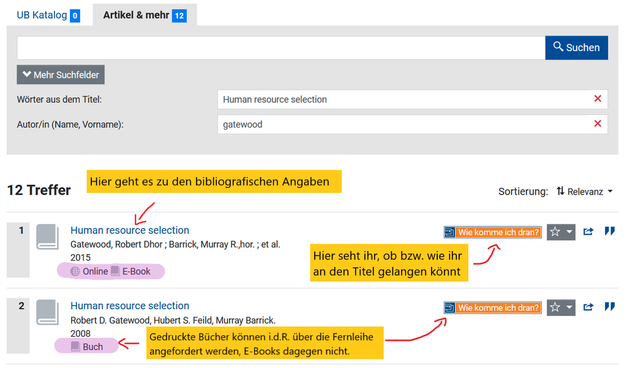Cite result 1 using quotation icon

click(x=609, y=231)
